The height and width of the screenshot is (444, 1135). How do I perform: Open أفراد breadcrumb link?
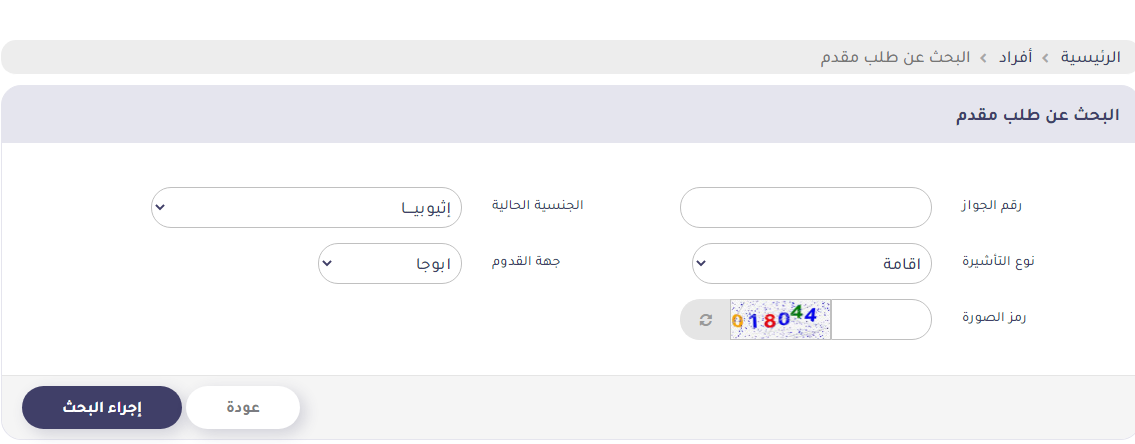[1015, 57]
